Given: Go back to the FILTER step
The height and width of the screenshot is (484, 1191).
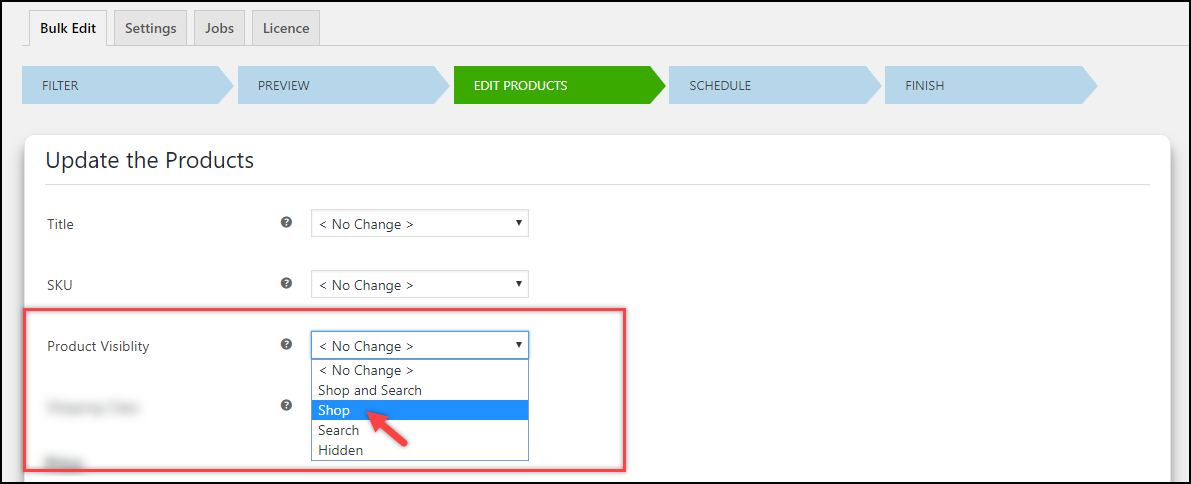Looking at the screenshot, I should point(120,86).
